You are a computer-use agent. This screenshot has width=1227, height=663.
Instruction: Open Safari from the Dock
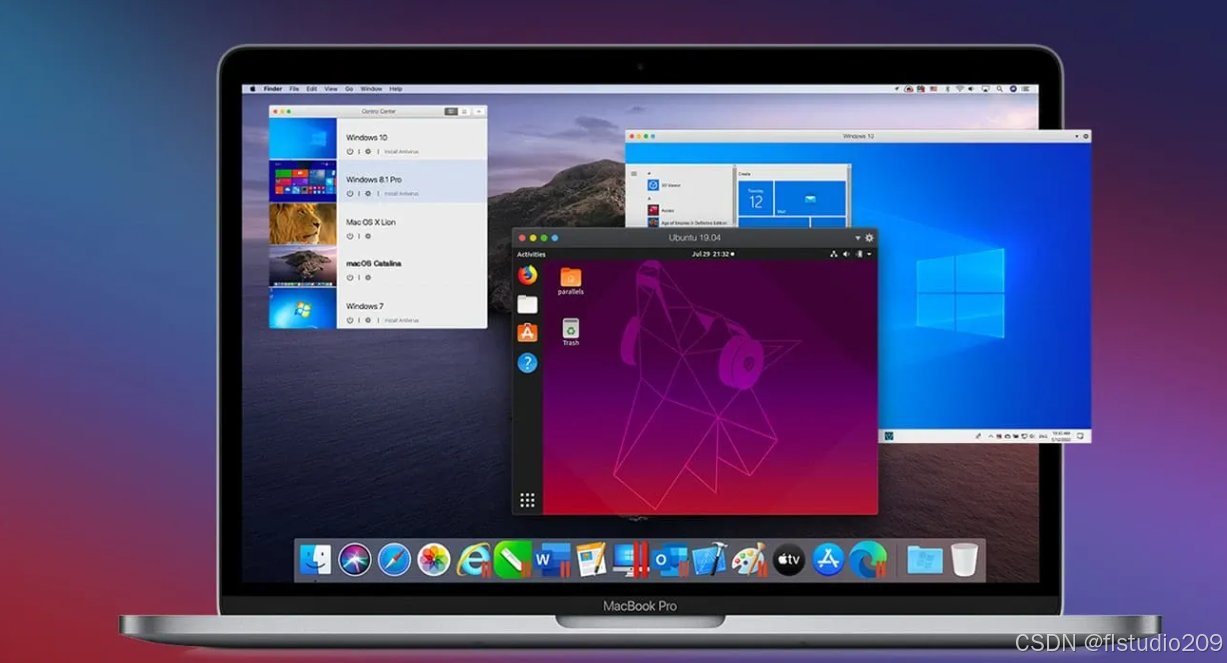[394, 560]
